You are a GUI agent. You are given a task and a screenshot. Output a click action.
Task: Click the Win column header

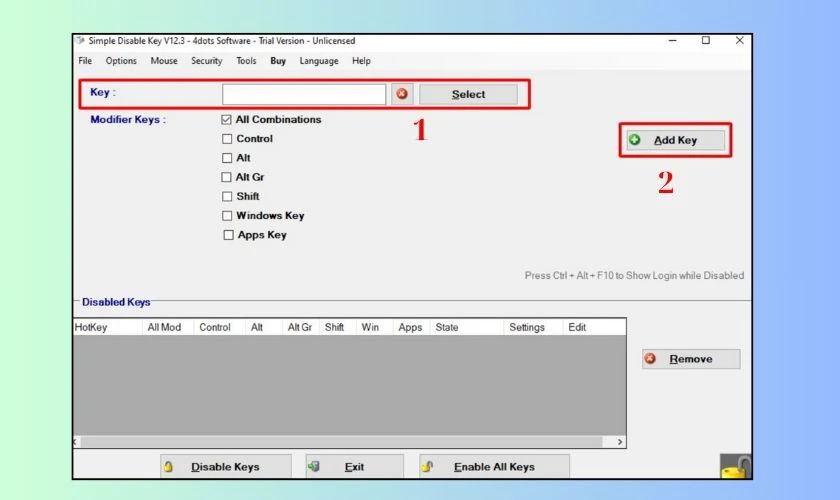(374, 327)
